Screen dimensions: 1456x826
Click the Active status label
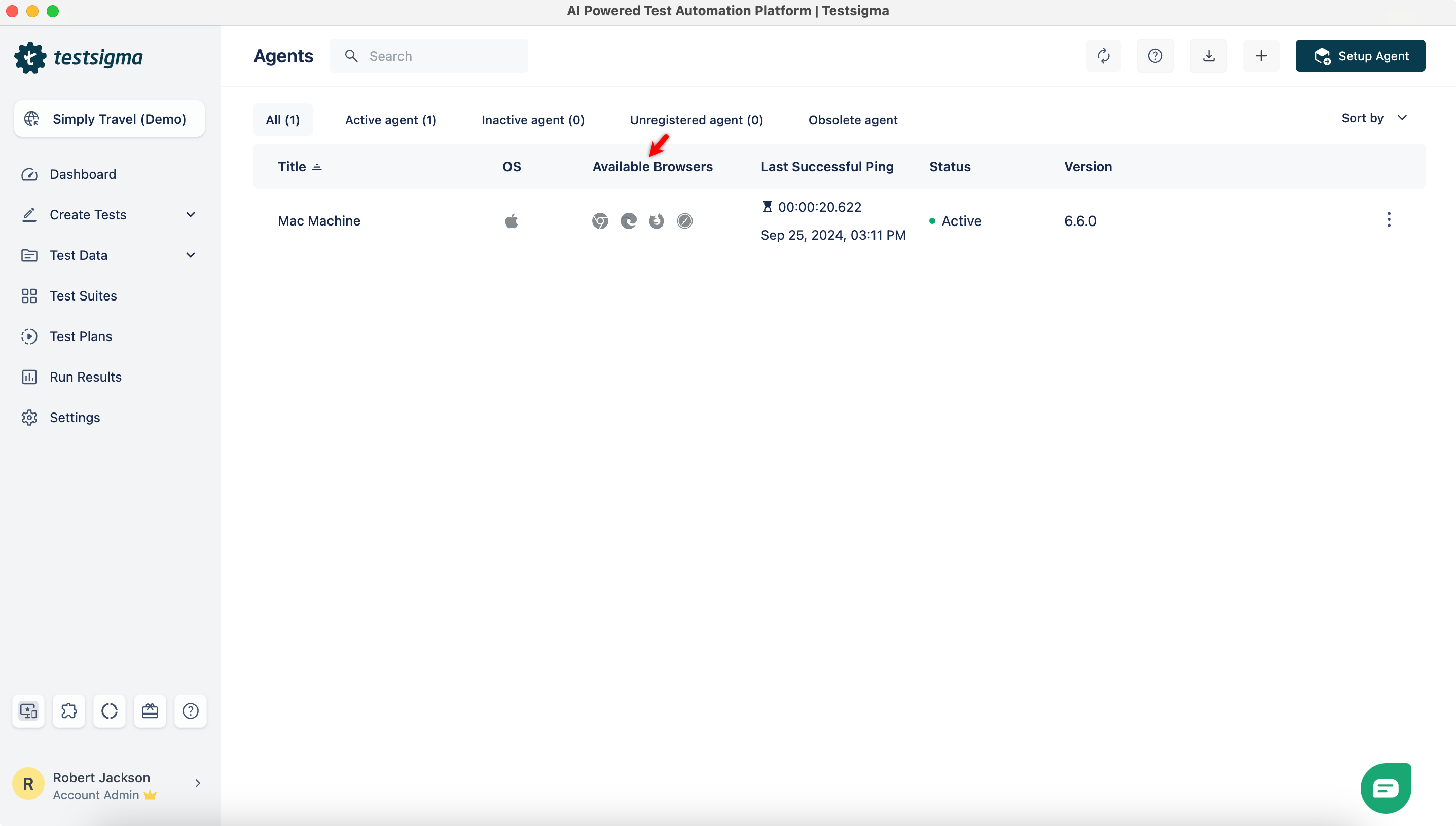pos(961,220)
